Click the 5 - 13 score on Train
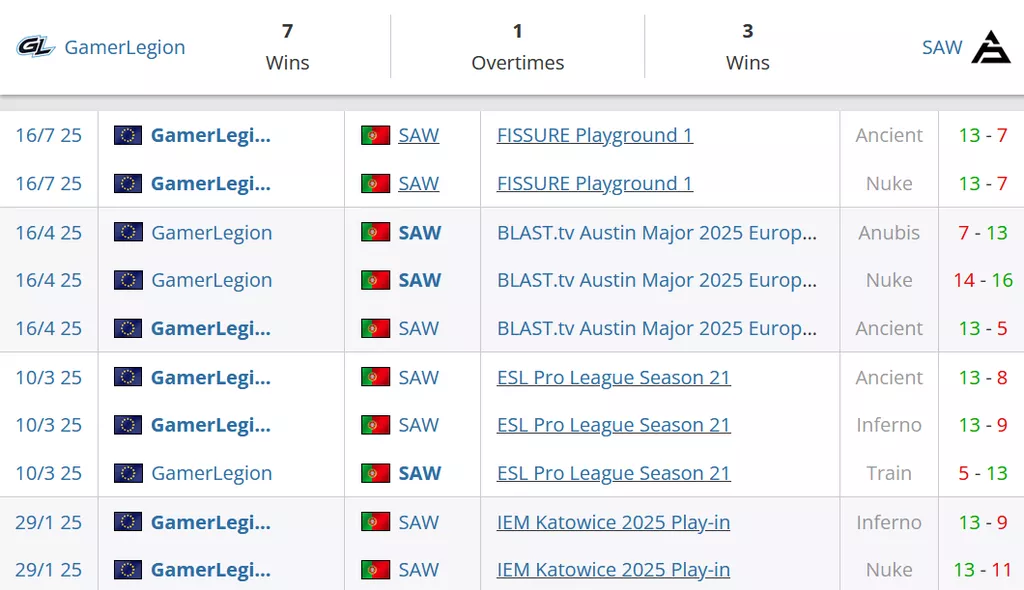Viewport: 1024px width, 590px height. pos(982,473)
